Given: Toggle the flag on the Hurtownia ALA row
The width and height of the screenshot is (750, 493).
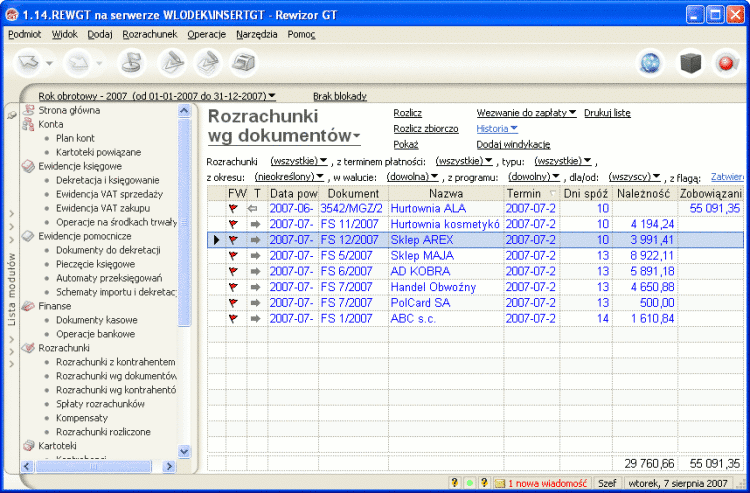Looking at the screenshot, I should (x=233, y=208).
